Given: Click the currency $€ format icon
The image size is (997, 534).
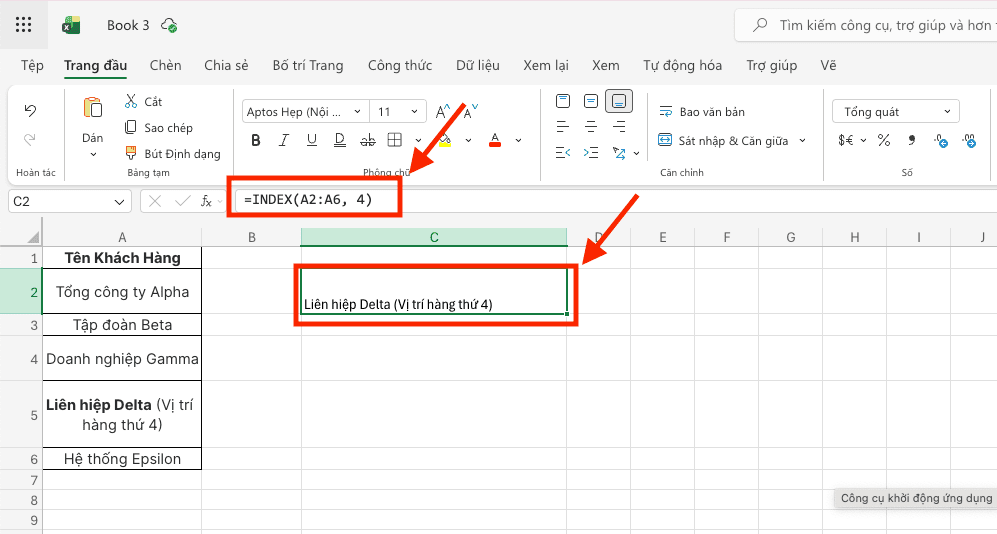Looking at the screenshot, I should pyautogui.click(x=845, y=140).
